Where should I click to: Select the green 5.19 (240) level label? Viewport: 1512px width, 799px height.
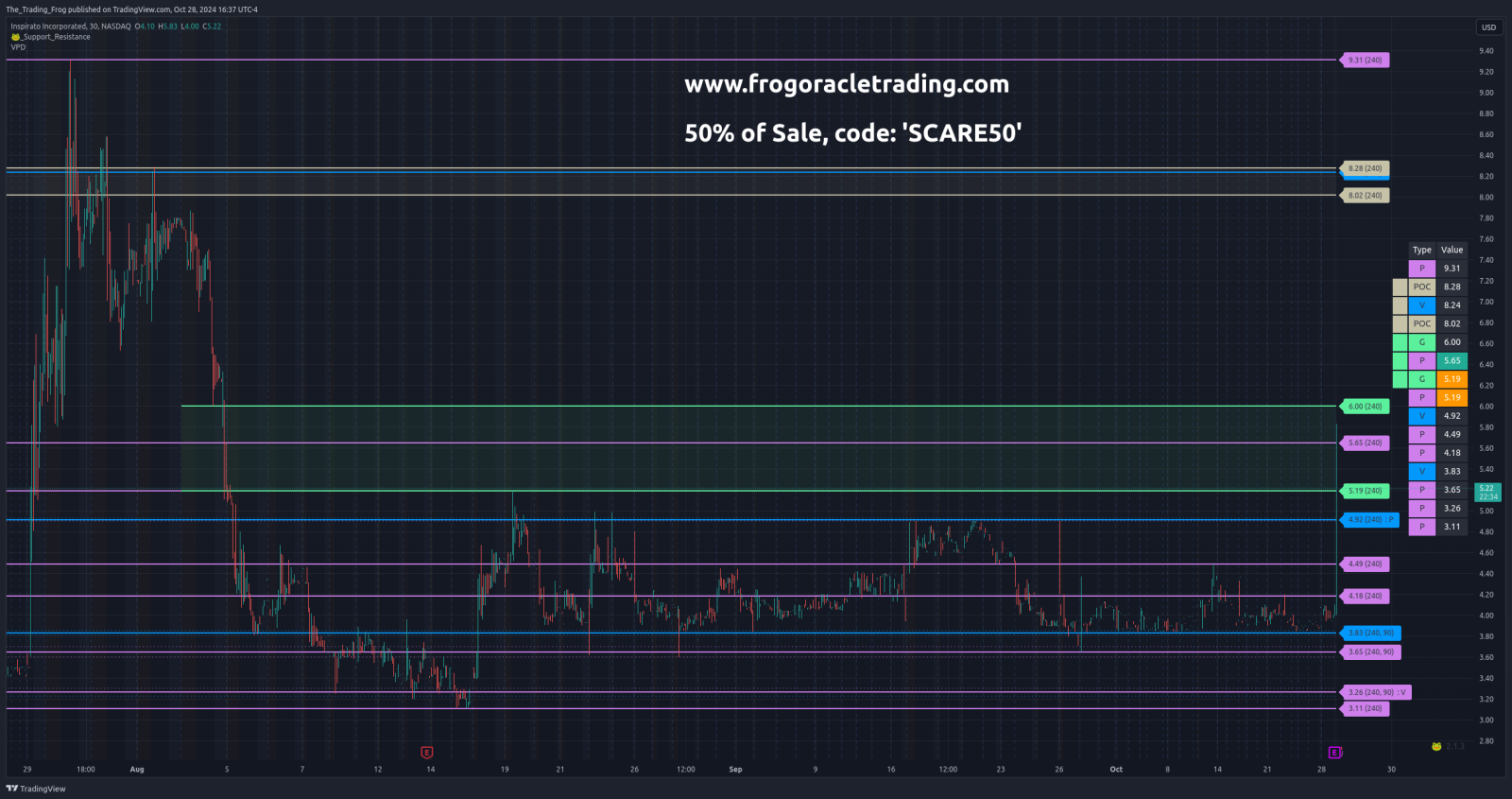pyautogui.click(x=1365, y=491)
